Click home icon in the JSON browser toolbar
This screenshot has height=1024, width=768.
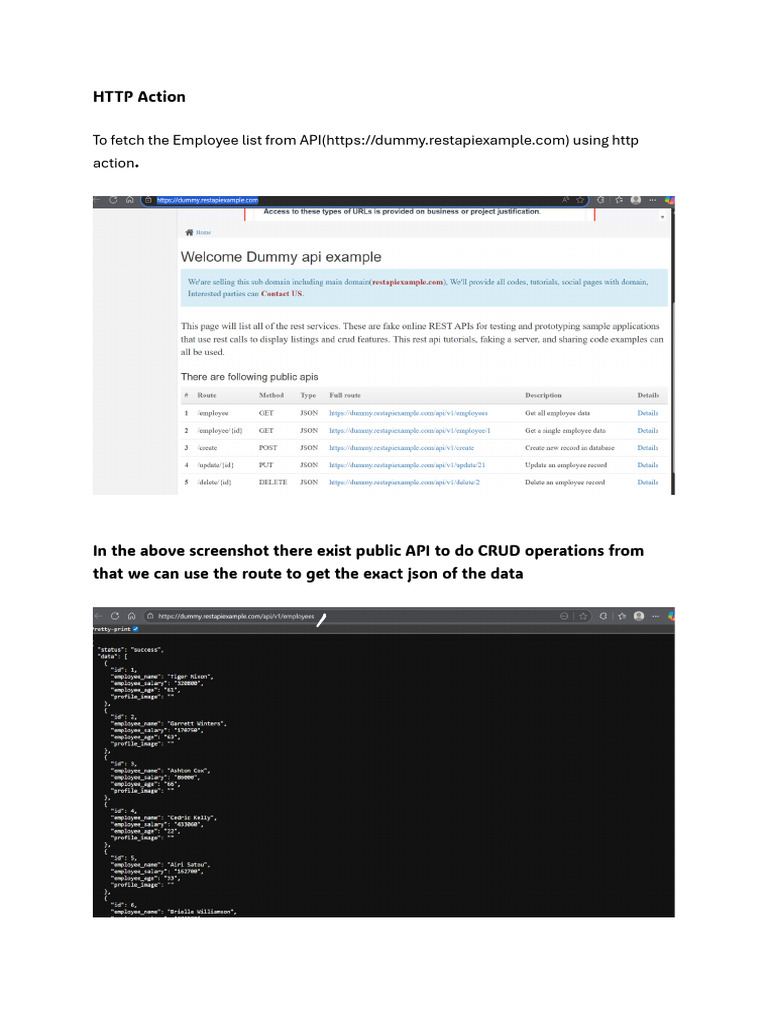click(x=131, y=616)
